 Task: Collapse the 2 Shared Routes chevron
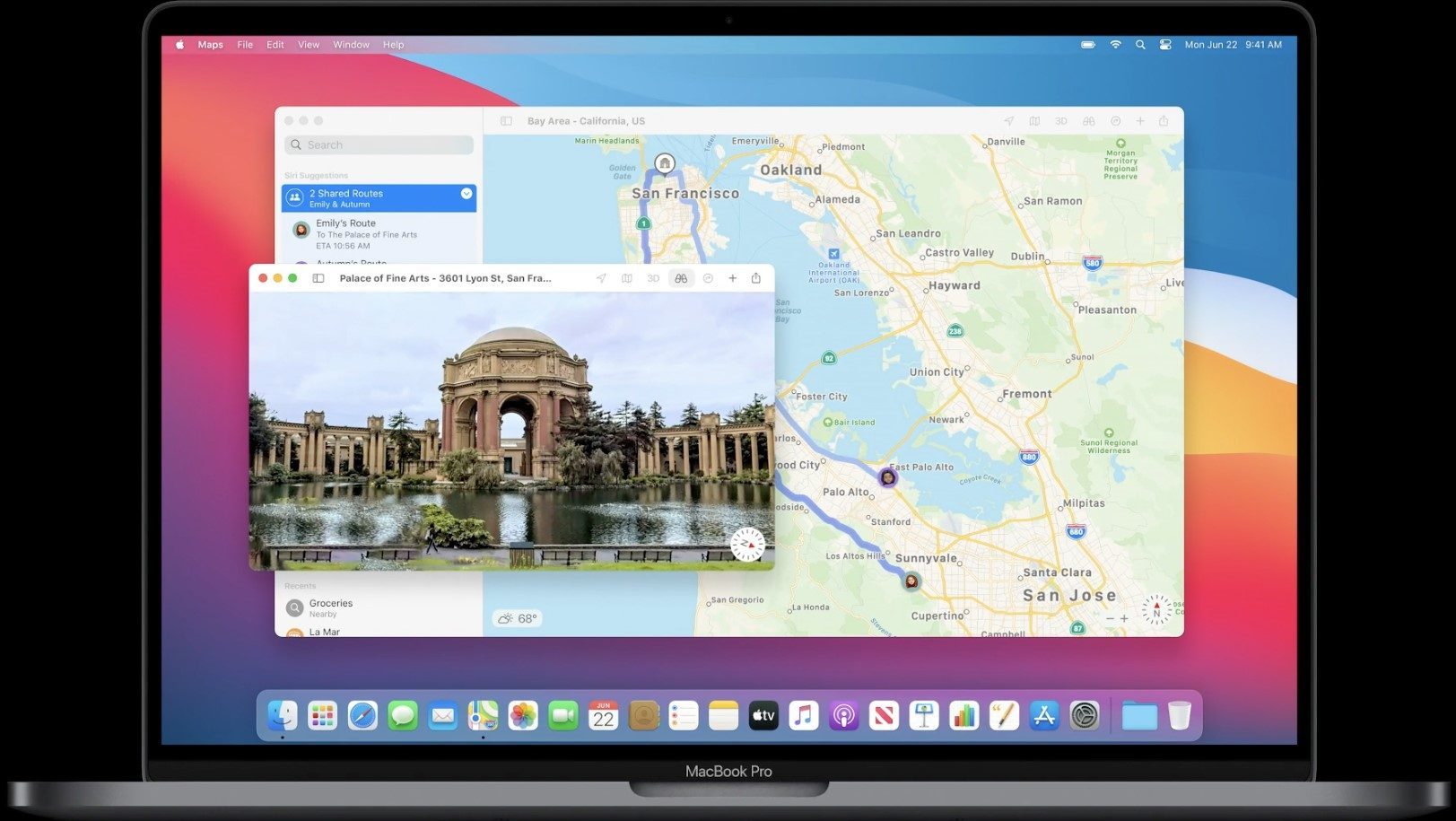(x=466, y=194)
